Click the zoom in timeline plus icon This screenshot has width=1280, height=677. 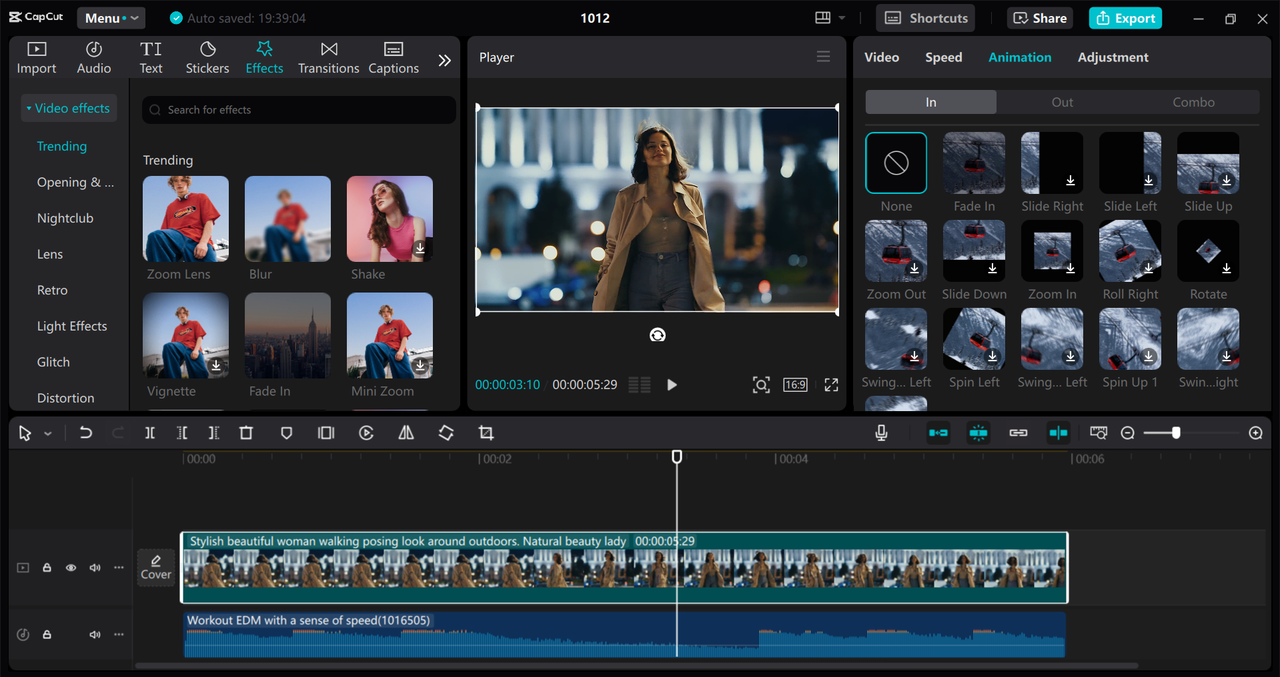(x=1256, y=433)
